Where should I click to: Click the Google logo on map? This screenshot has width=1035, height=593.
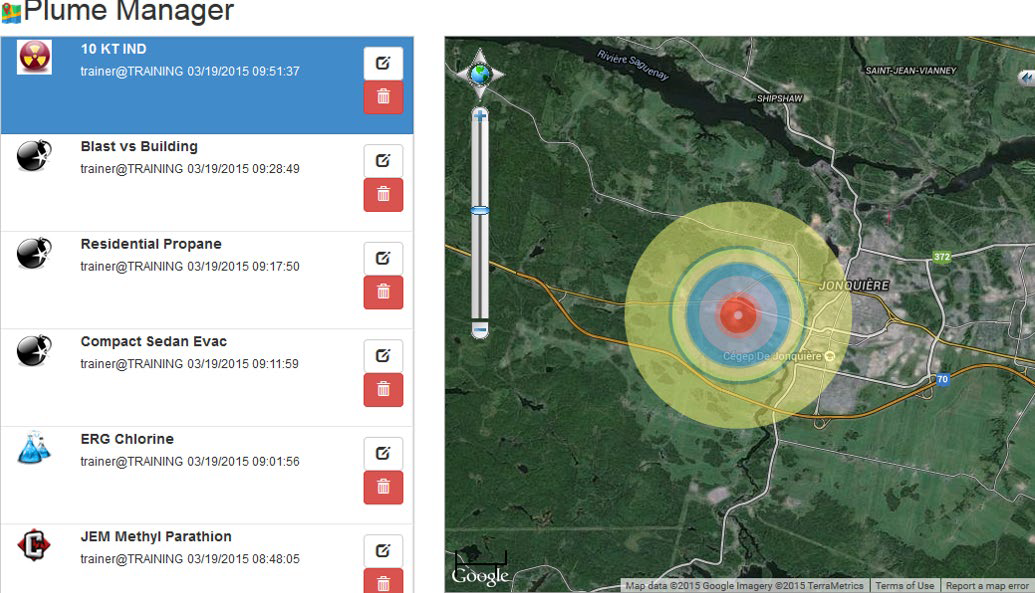point(480,576)
